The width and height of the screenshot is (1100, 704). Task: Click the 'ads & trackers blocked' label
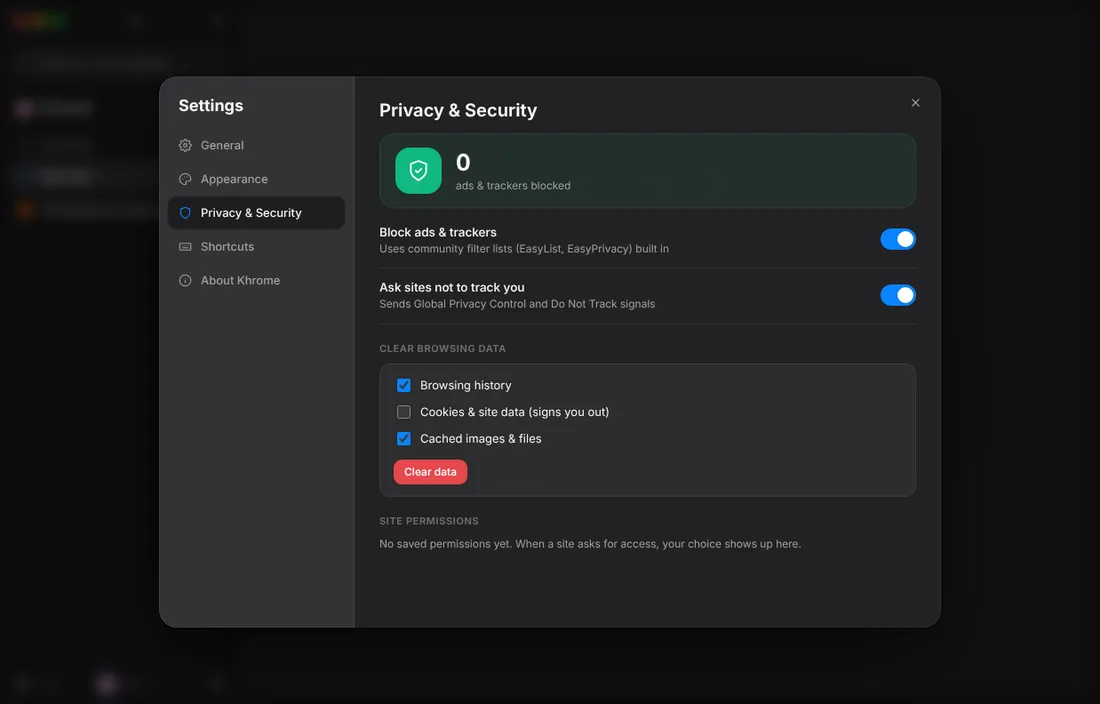(513, 186)
